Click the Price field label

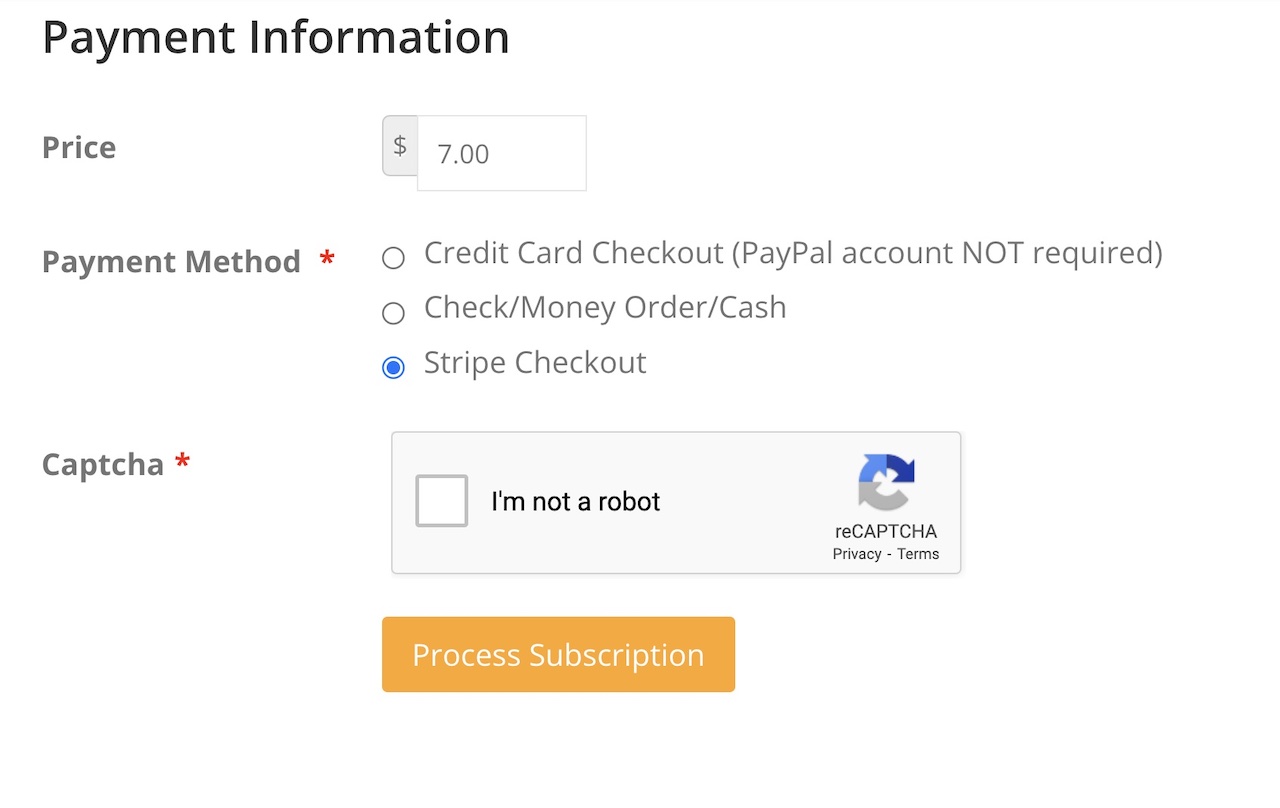[79, 147]
